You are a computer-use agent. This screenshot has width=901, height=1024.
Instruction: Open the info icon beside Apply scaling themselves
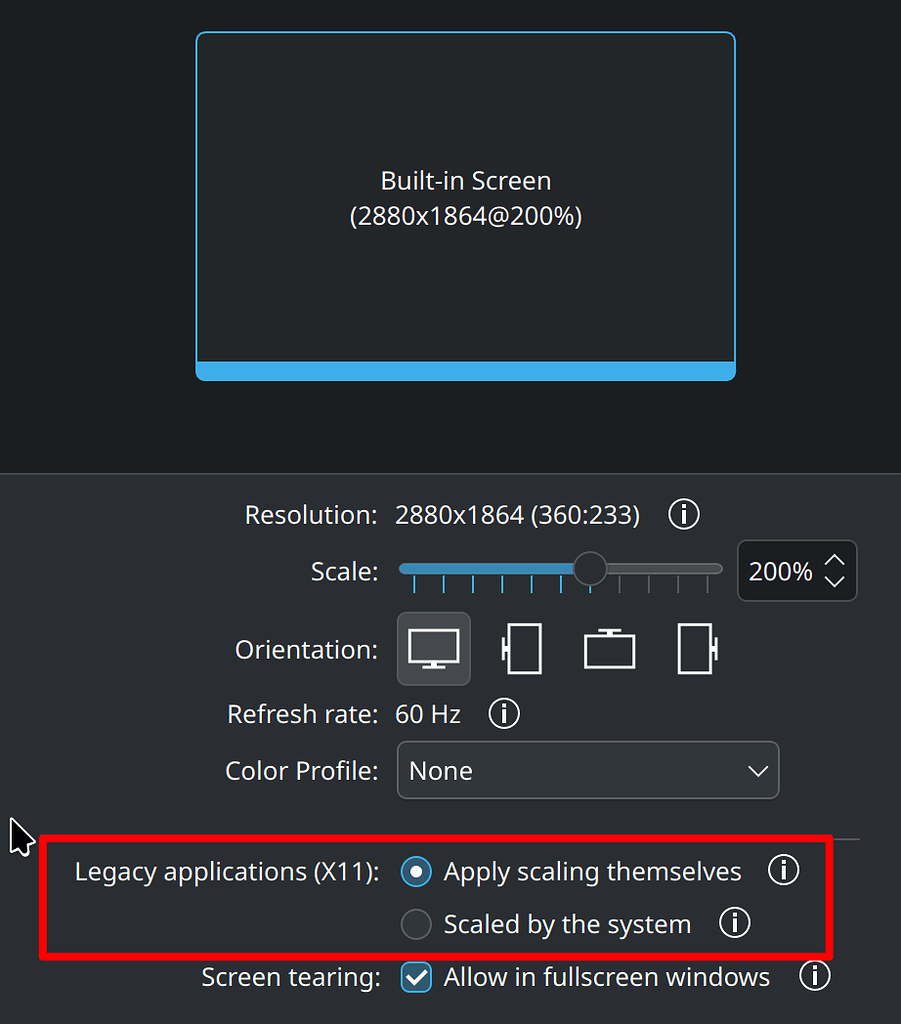784,871
